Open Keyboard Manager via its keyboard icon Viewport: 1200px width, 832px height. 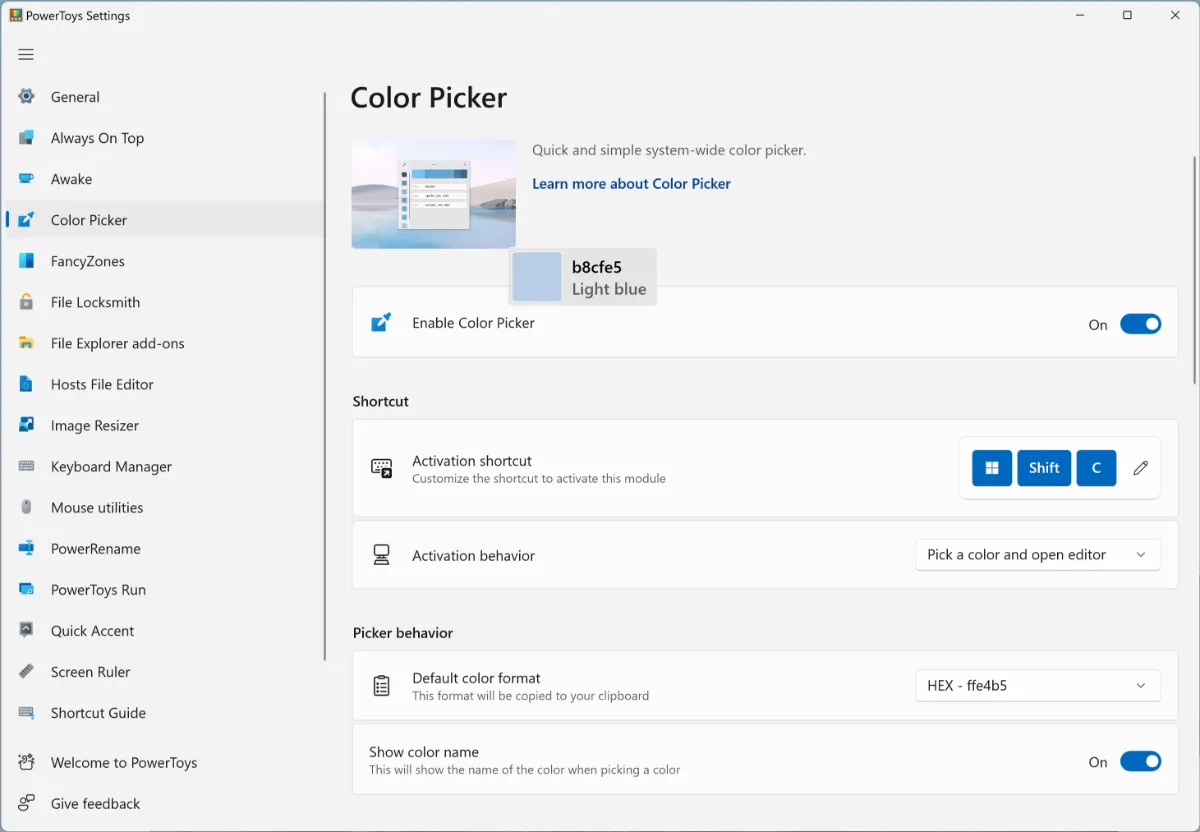coord(27,466)
